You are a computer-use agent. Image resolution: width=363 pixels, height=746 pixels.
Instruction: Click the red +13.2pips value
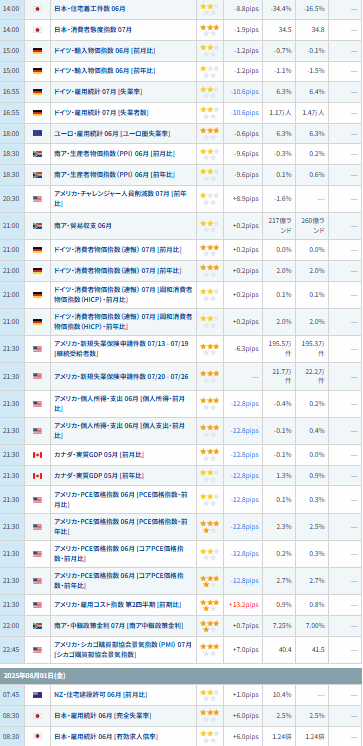(244, 605)
